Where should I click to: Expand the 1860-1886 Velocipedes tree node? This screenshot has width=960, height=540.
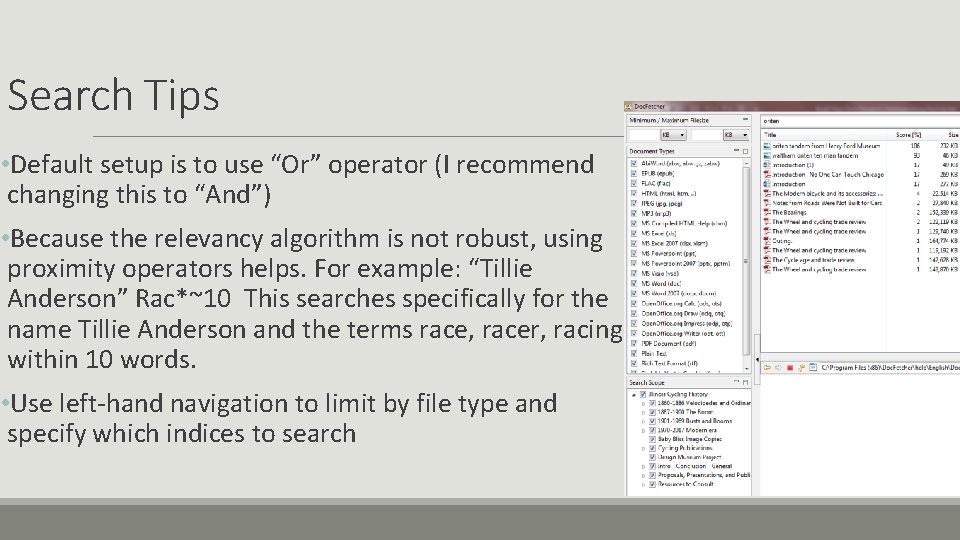[x=643, y=403]
